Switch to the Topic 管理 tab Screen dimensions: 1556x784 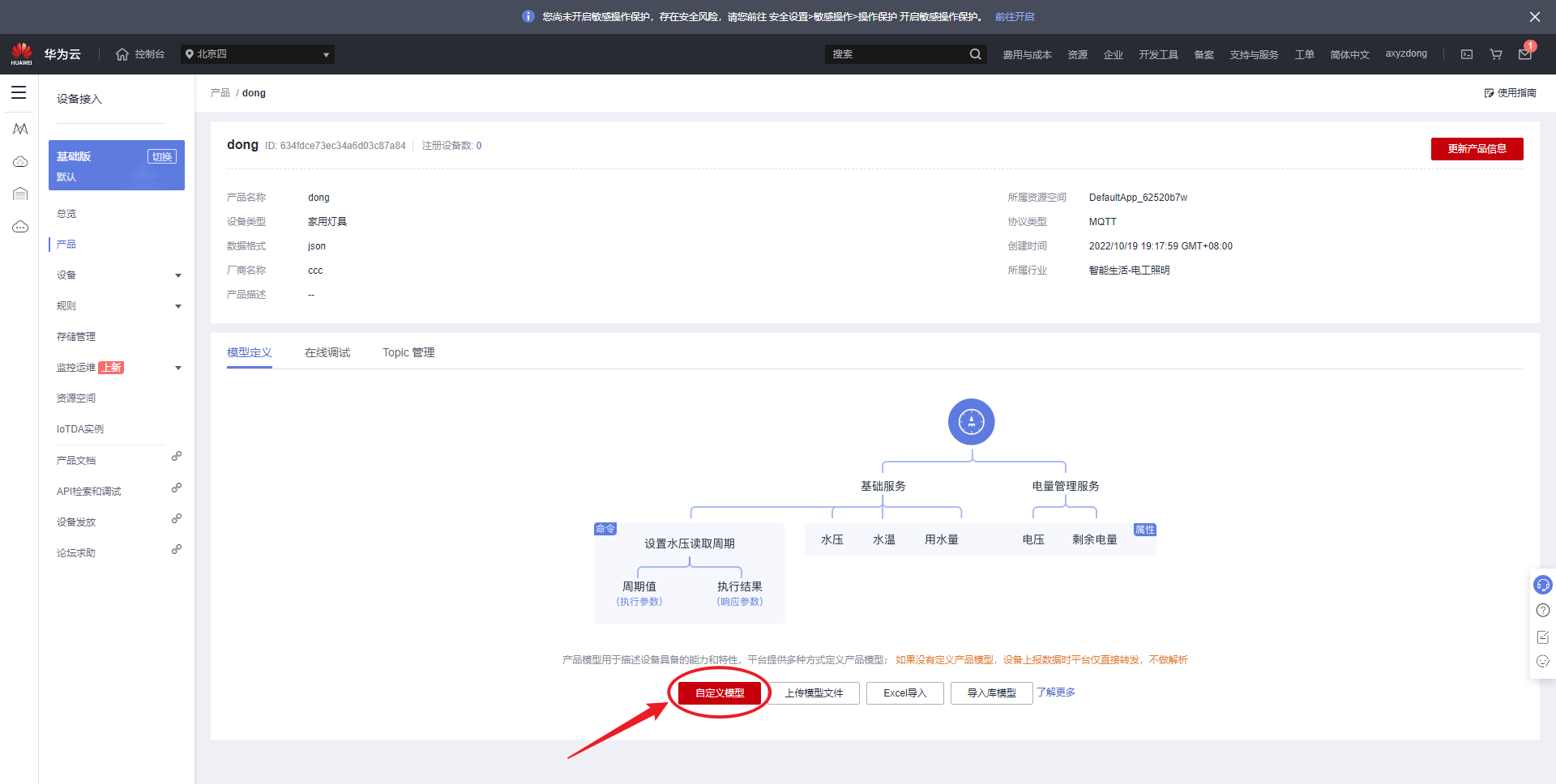coord(408,353)
